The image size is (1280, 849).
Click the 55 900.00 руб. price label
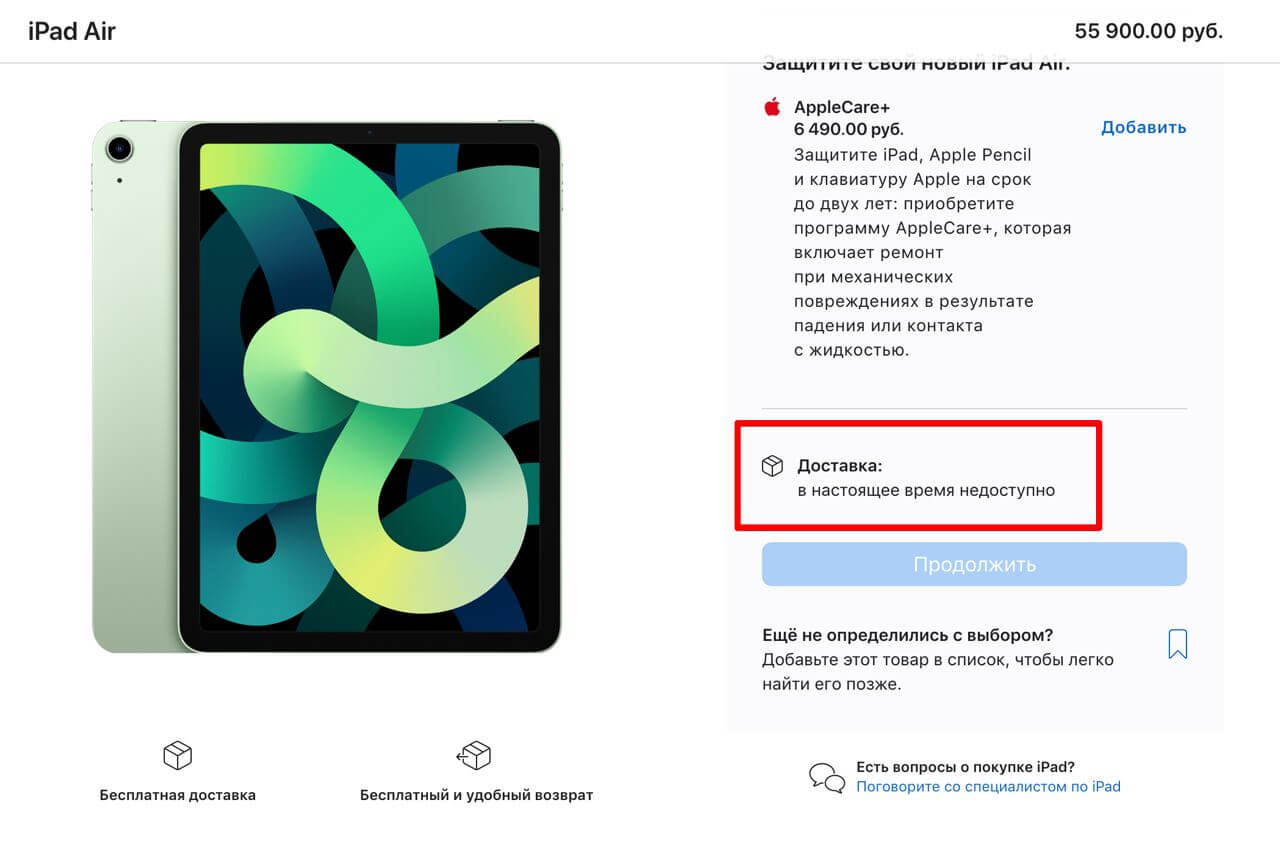(x=1147, y=31)
